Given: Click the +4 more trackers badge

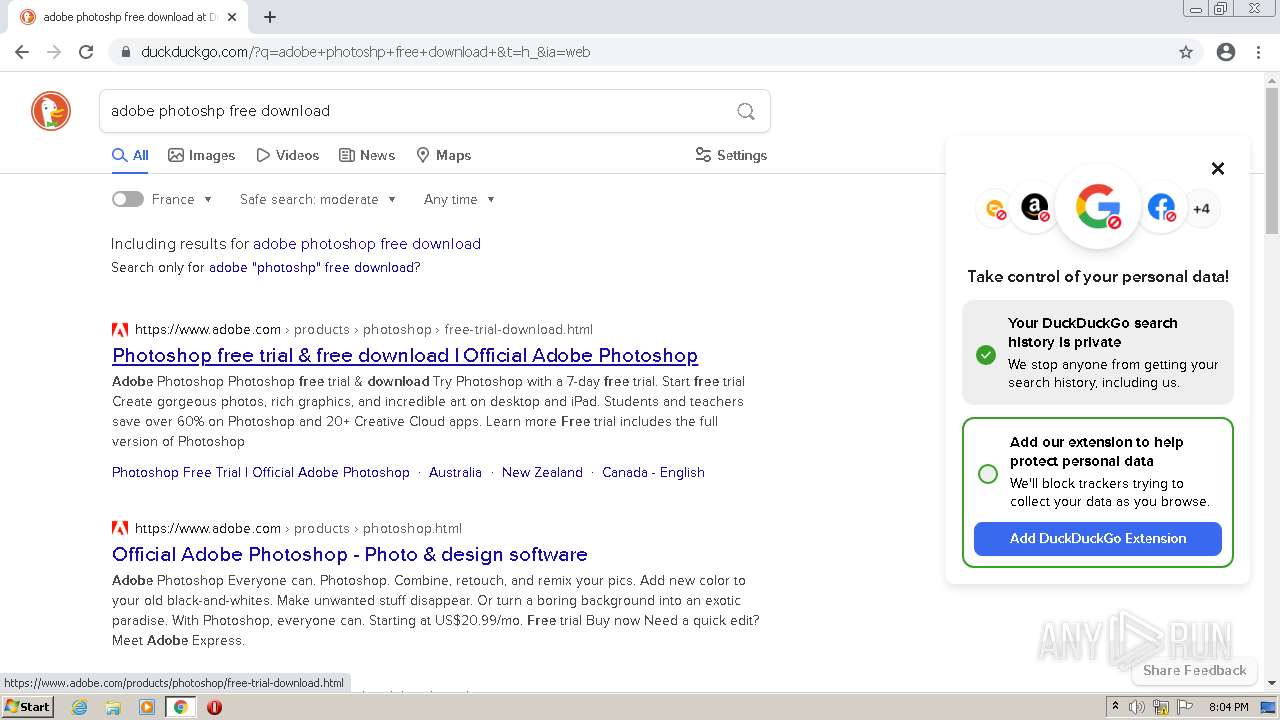Looking at the screenshot, I should [1201, 208].
